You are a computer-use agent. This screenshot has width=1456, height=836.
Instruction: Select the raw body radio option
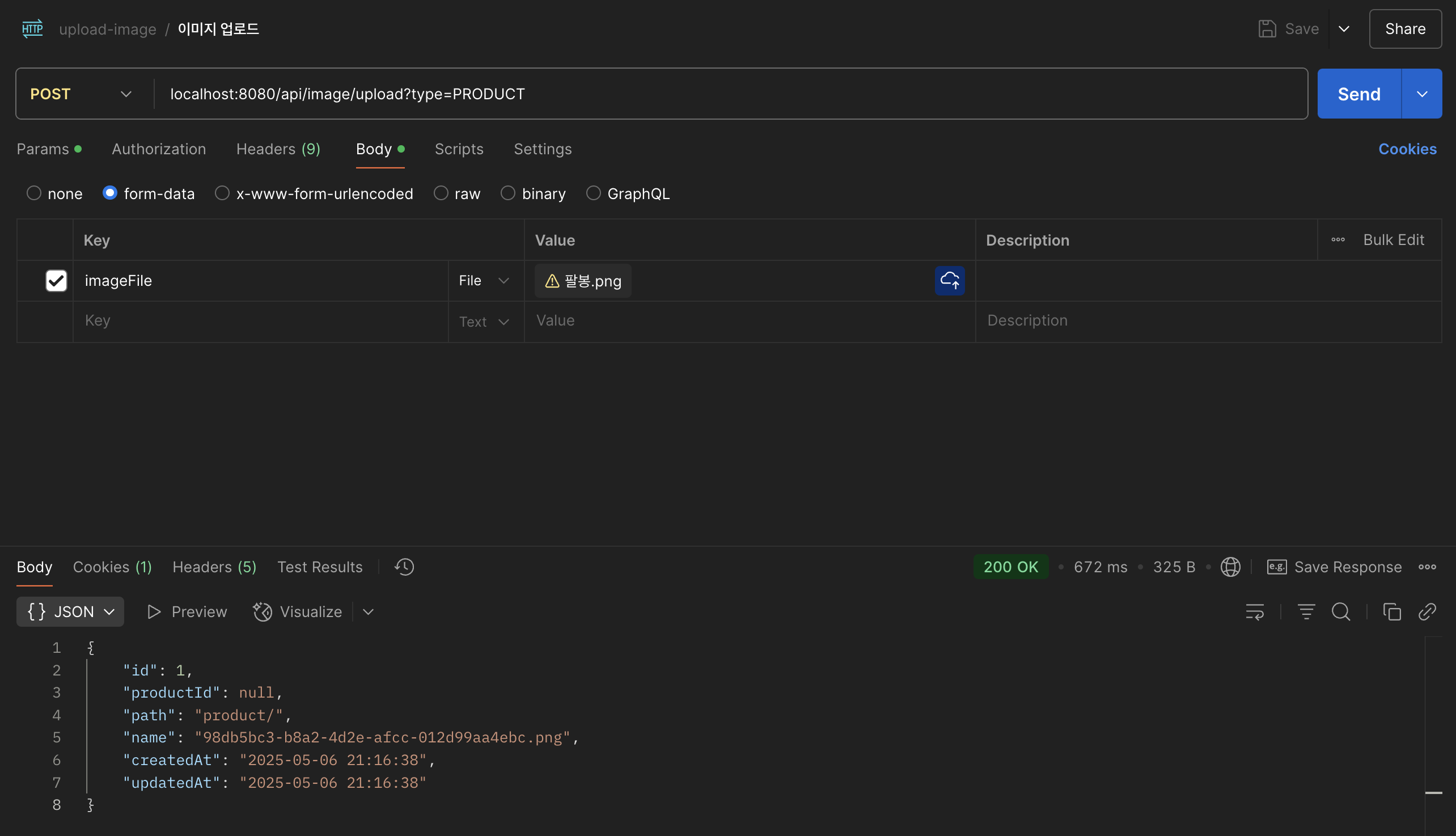tap(441, 193)
